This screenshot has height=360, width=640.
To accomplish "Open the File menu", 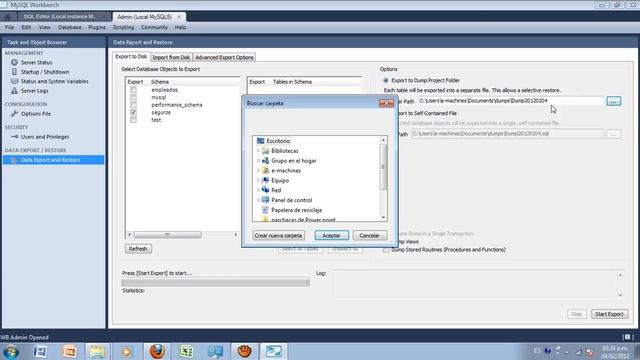I will (9, 27).
